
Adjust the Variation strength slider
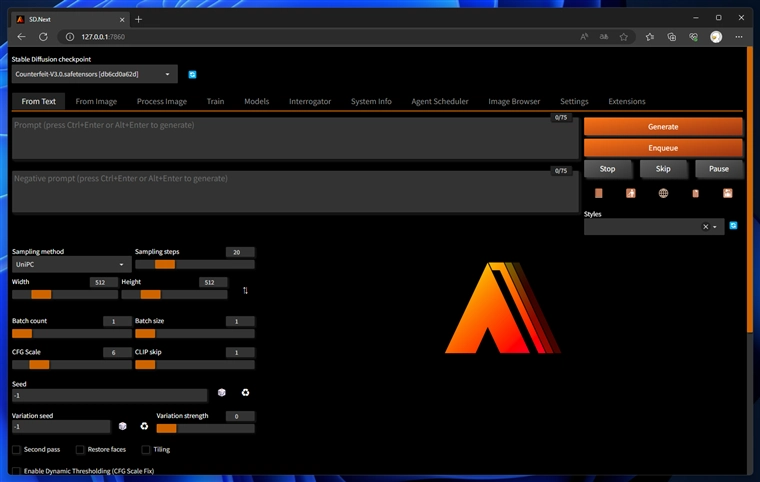[205, 429]
